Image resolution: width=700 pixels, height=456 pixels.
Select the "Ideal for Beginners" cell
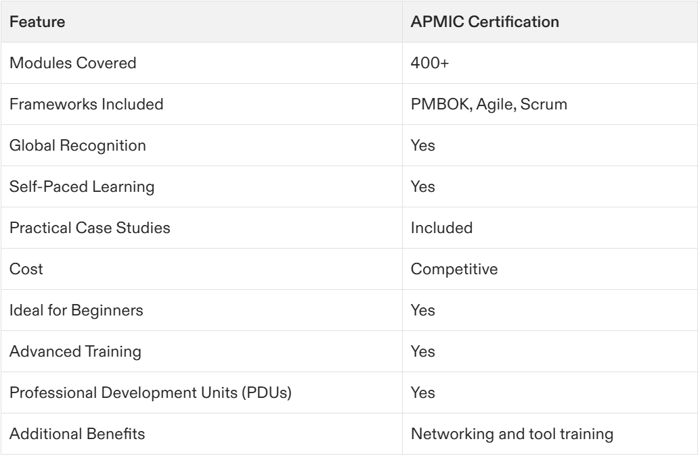(x=76, y=310)
